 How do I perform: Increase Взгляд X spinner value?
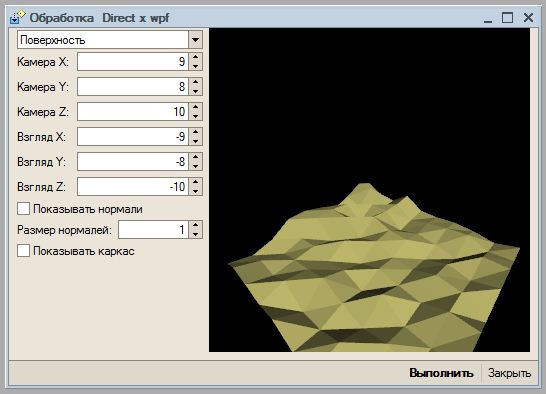195,133
